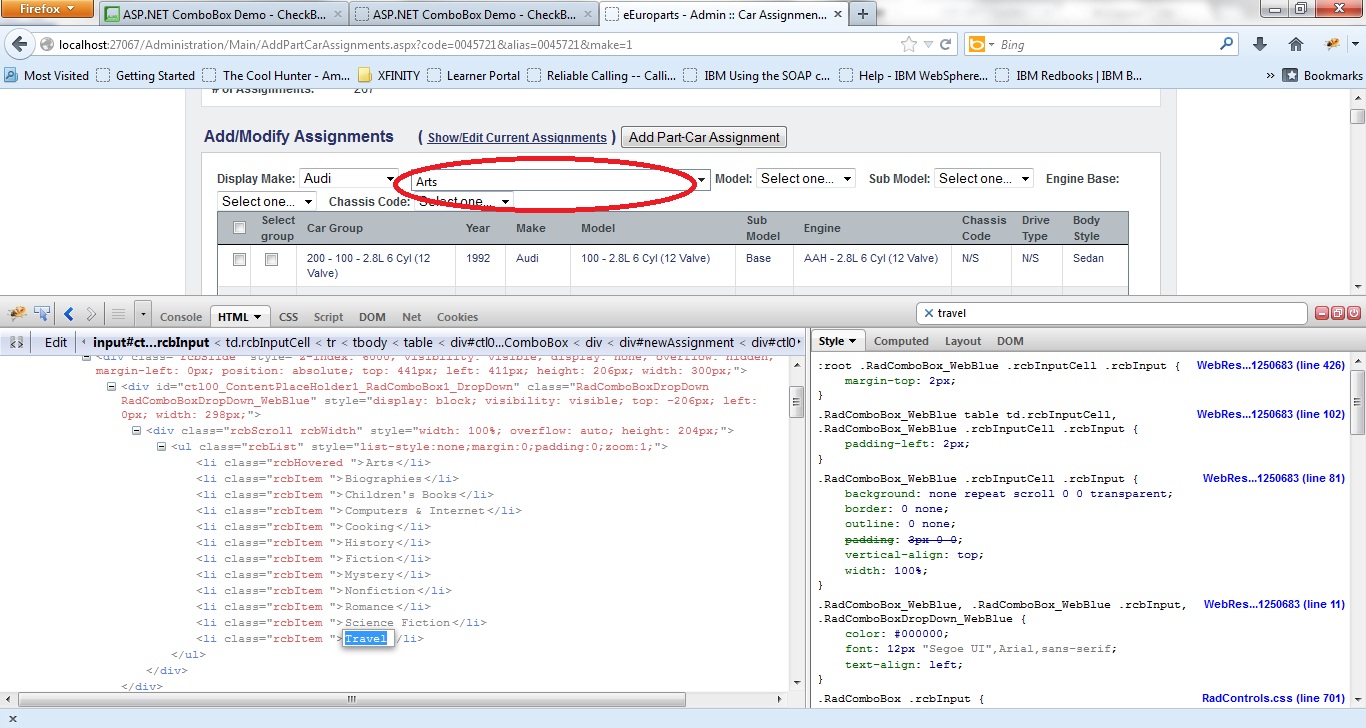Viewport: 1366px width, 728px height.
Task: Go back in Firebug panel history
Action: coord(69,314)
